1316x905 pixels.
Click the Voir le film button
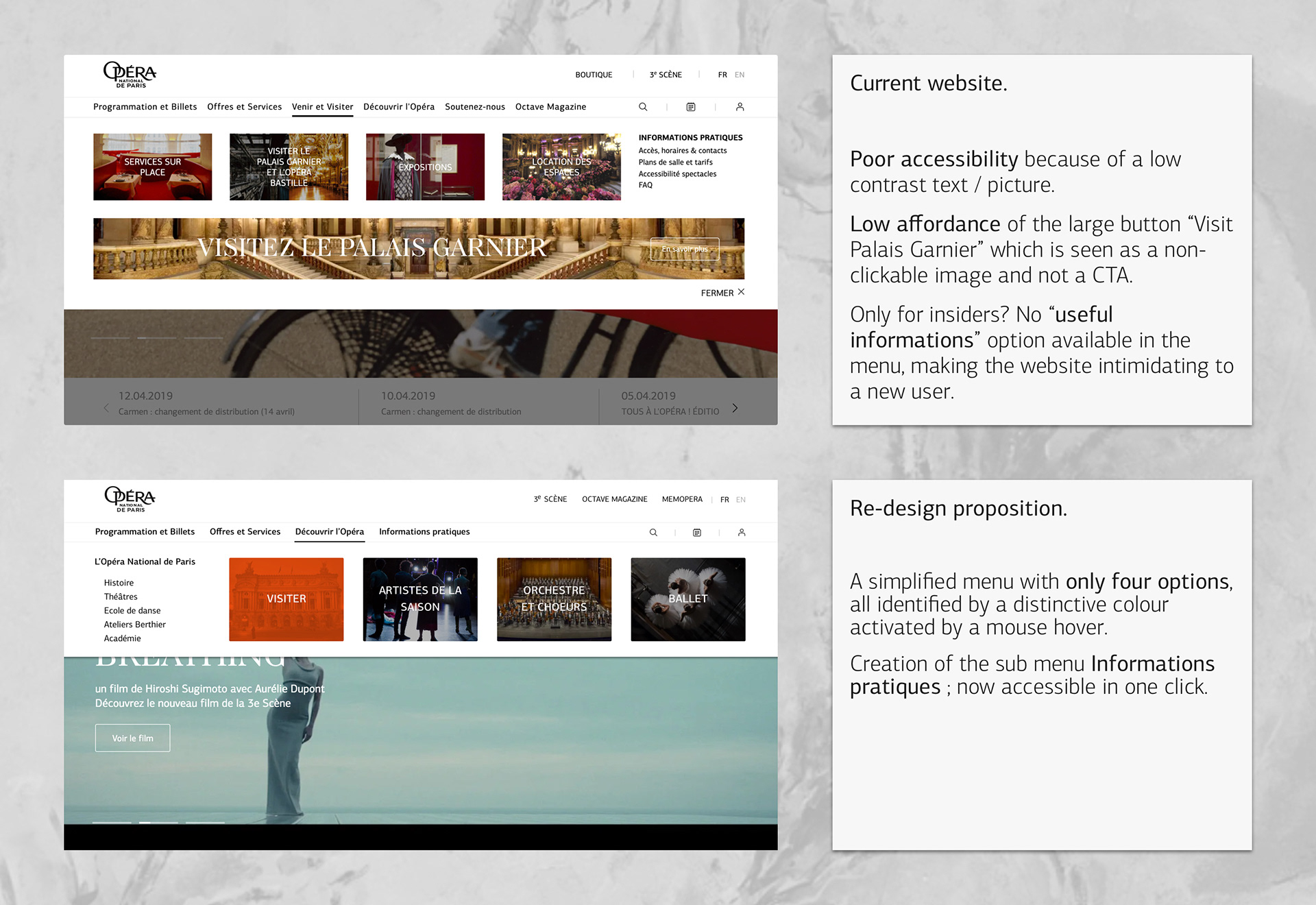click(x=132, y=738)
